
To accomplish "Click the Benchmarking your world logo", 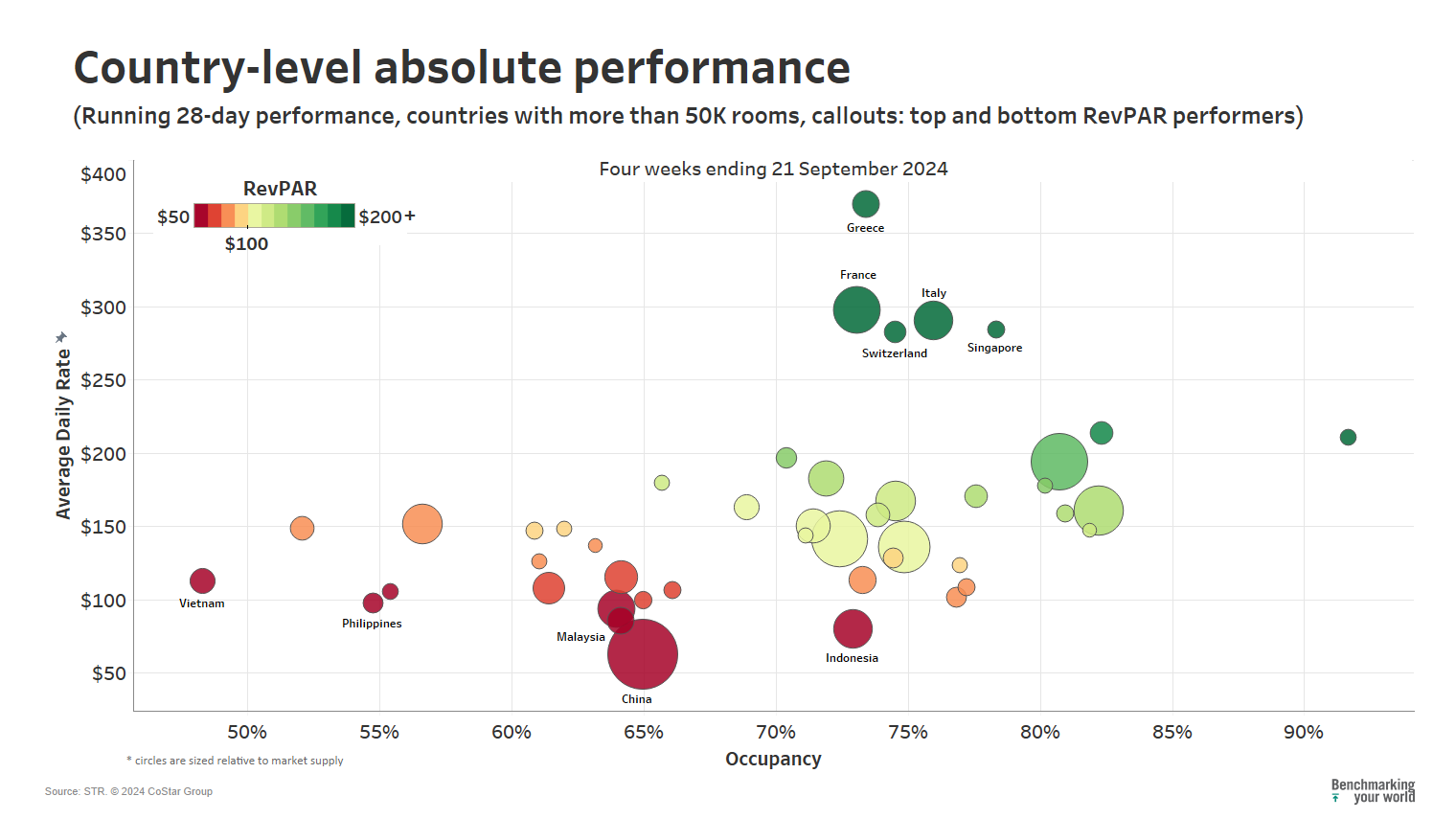I will click(x=1373, y=790).
